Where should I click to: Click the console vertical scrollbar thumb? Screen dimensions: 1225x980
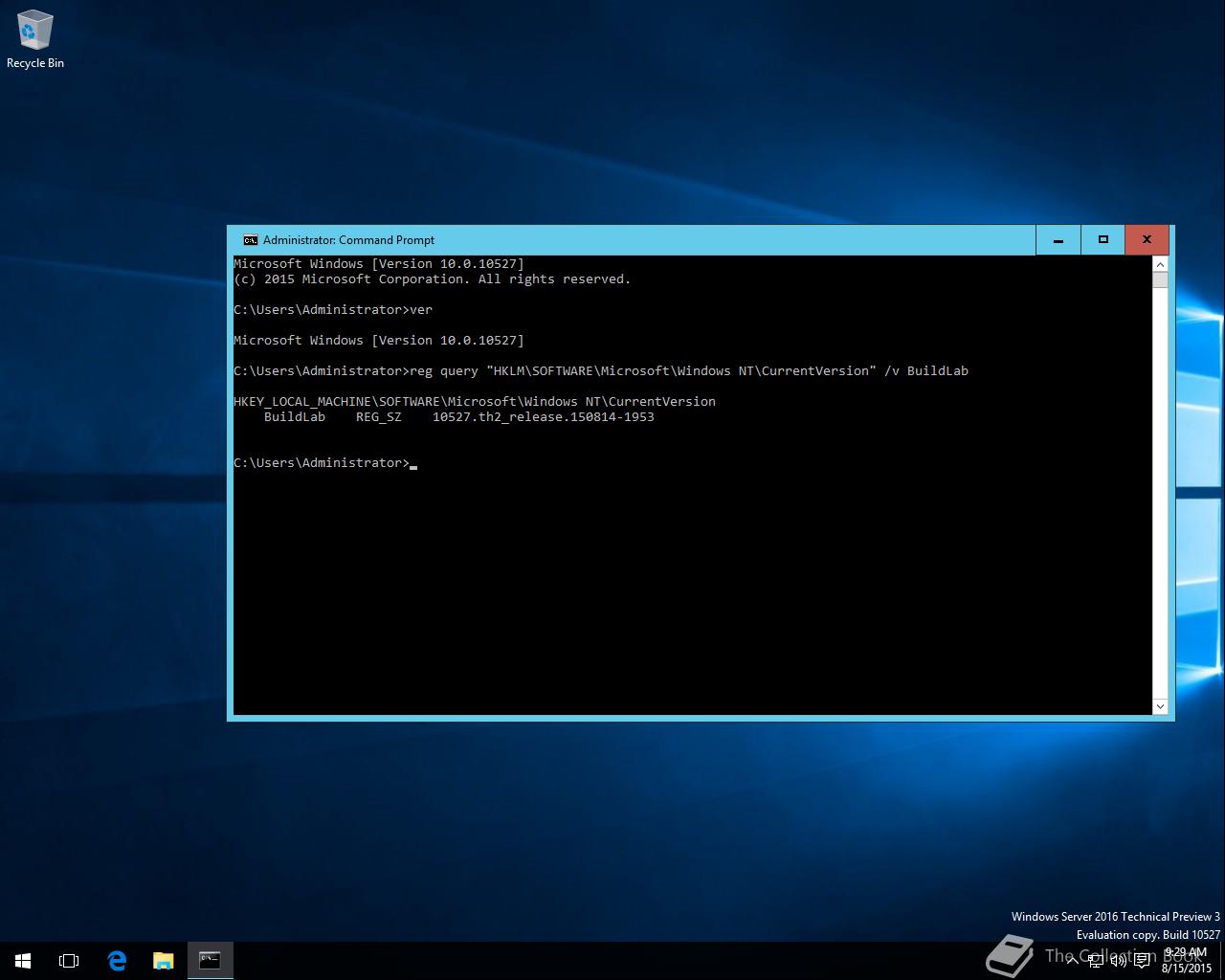(x=1160, y=279)
